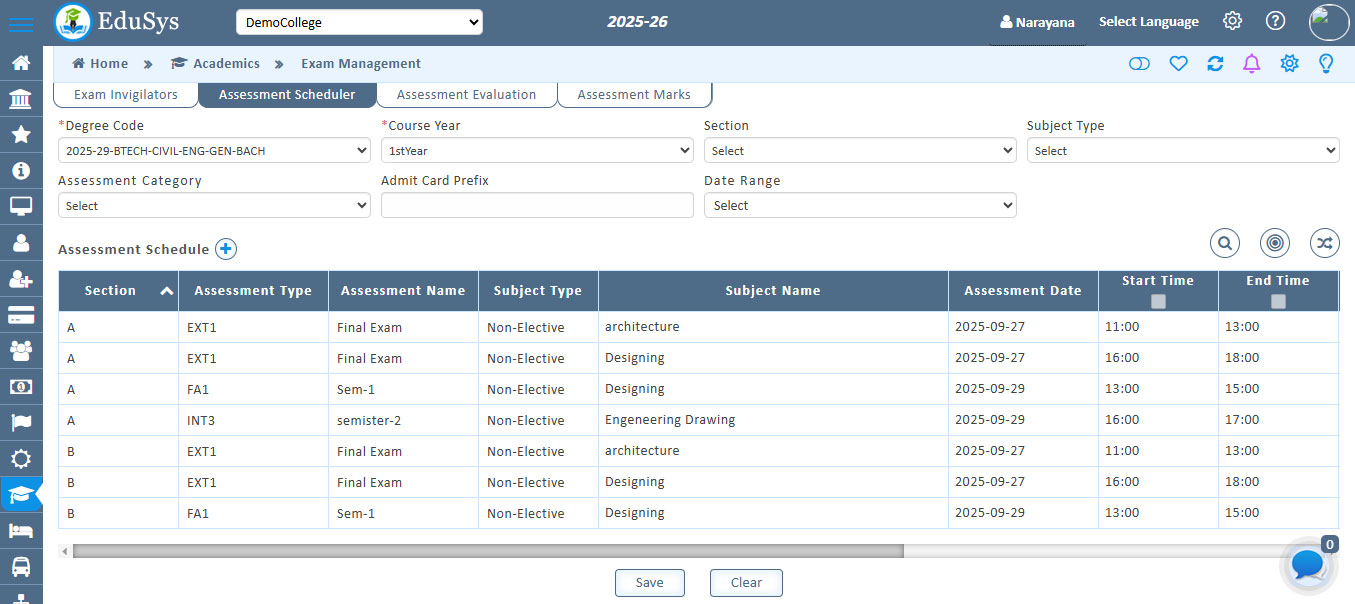This screenshot has height=604, width=1355.
Task: Open the notifications bell icon
Action: point(1251,63)
